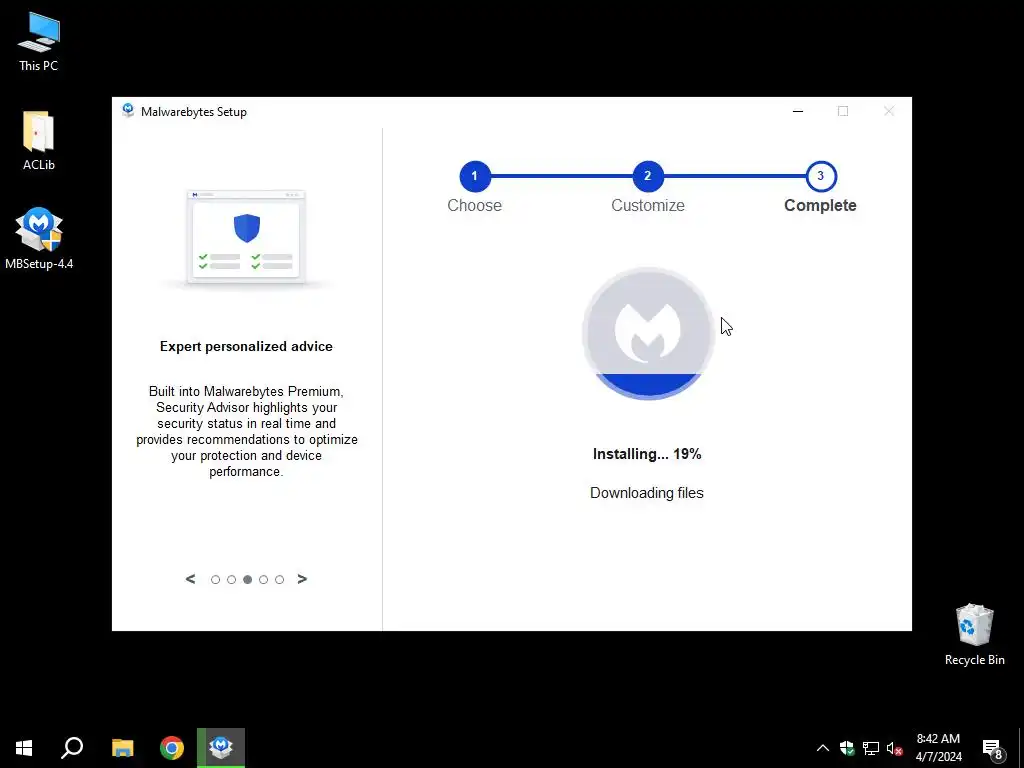
Task: Click the 'Customize' step label
Action: 648,206
